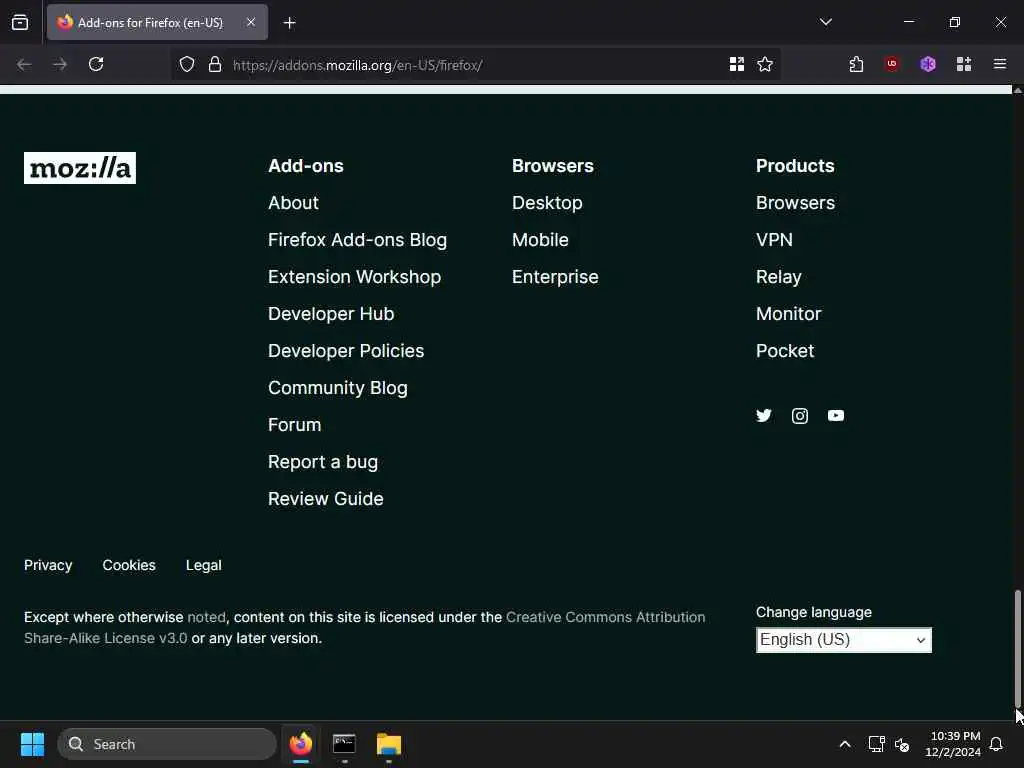The image size is (1024, 768).
Task: Click Products footer heading link
Action: pyautogui.click(x=795, y=166)
